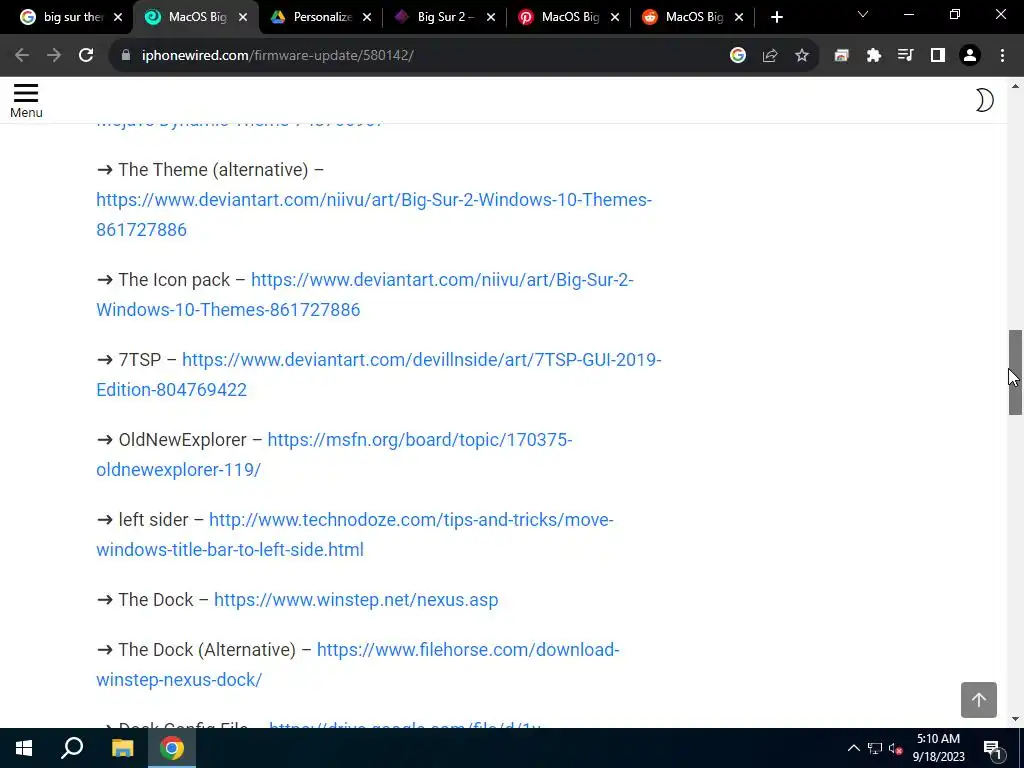Click the Google icon in address bar
The width and height of the screenshot is (1024, 768).
point(738,56)
